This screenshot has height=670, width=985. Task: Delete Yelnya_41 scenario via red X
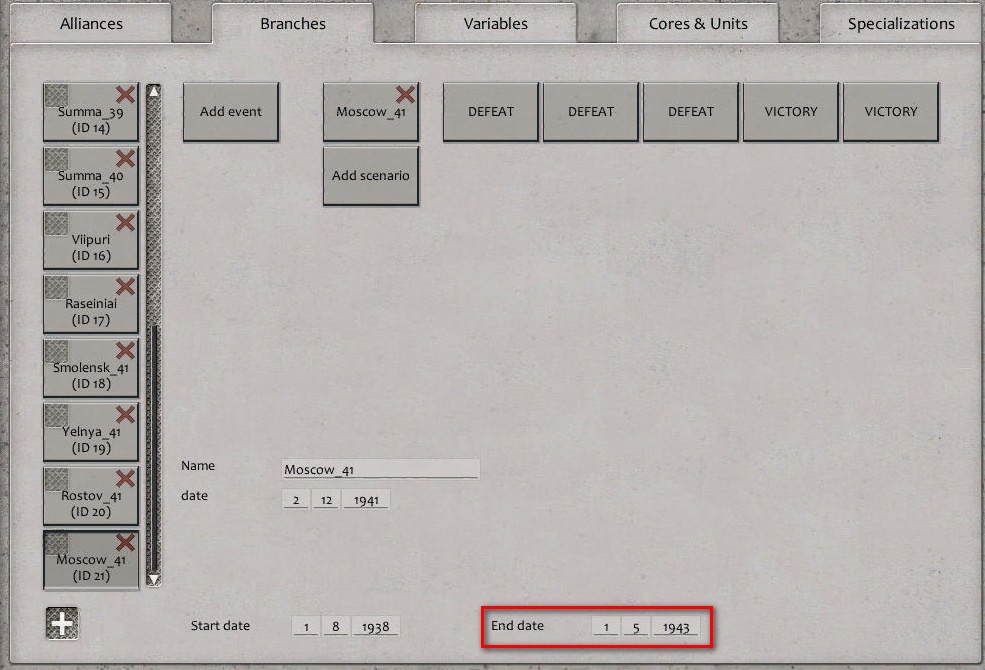pyautogui.click(x=126, y=414)
